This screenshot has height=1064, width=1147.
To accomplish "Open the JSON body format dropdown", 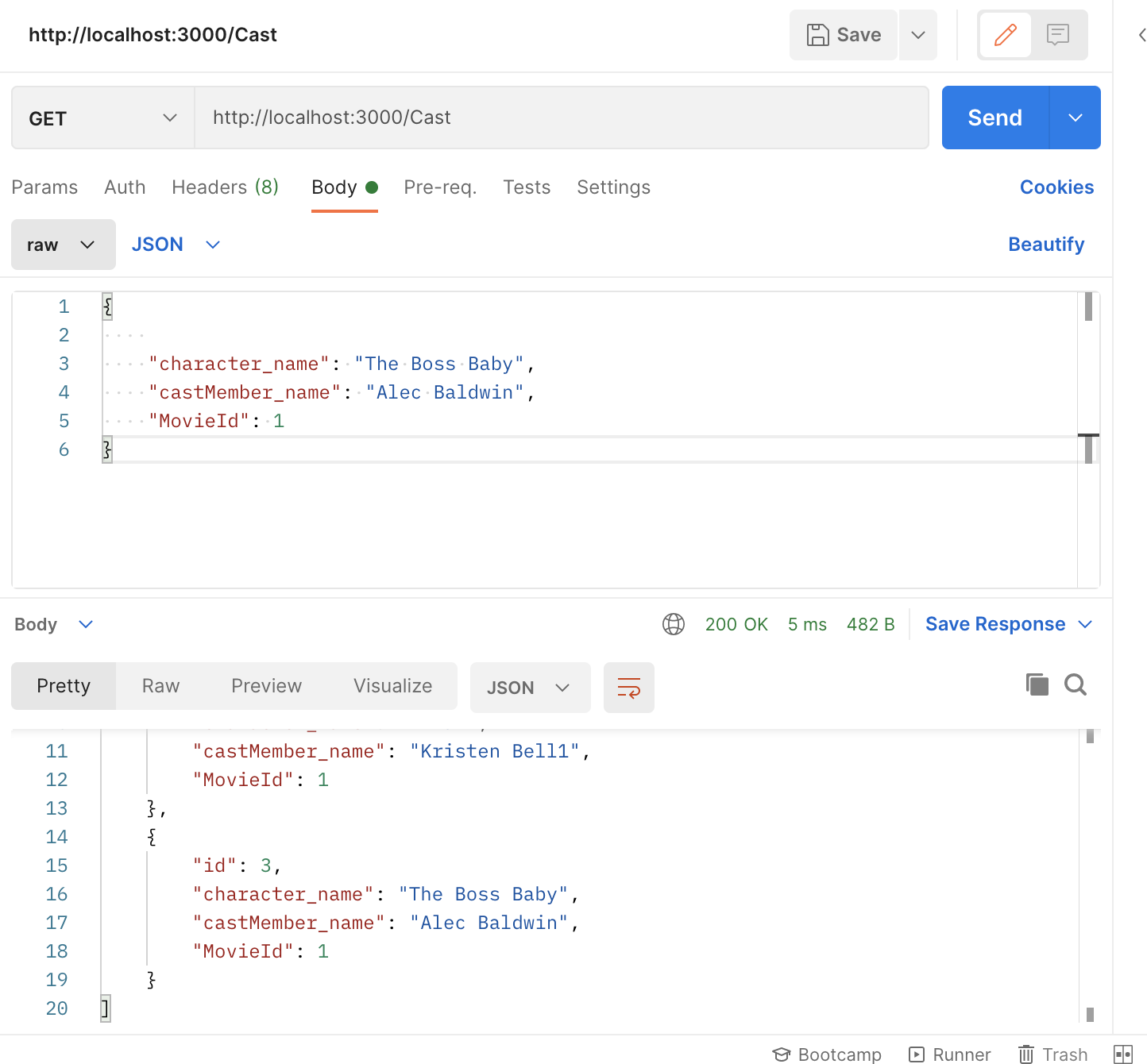I will click(176, 245).
